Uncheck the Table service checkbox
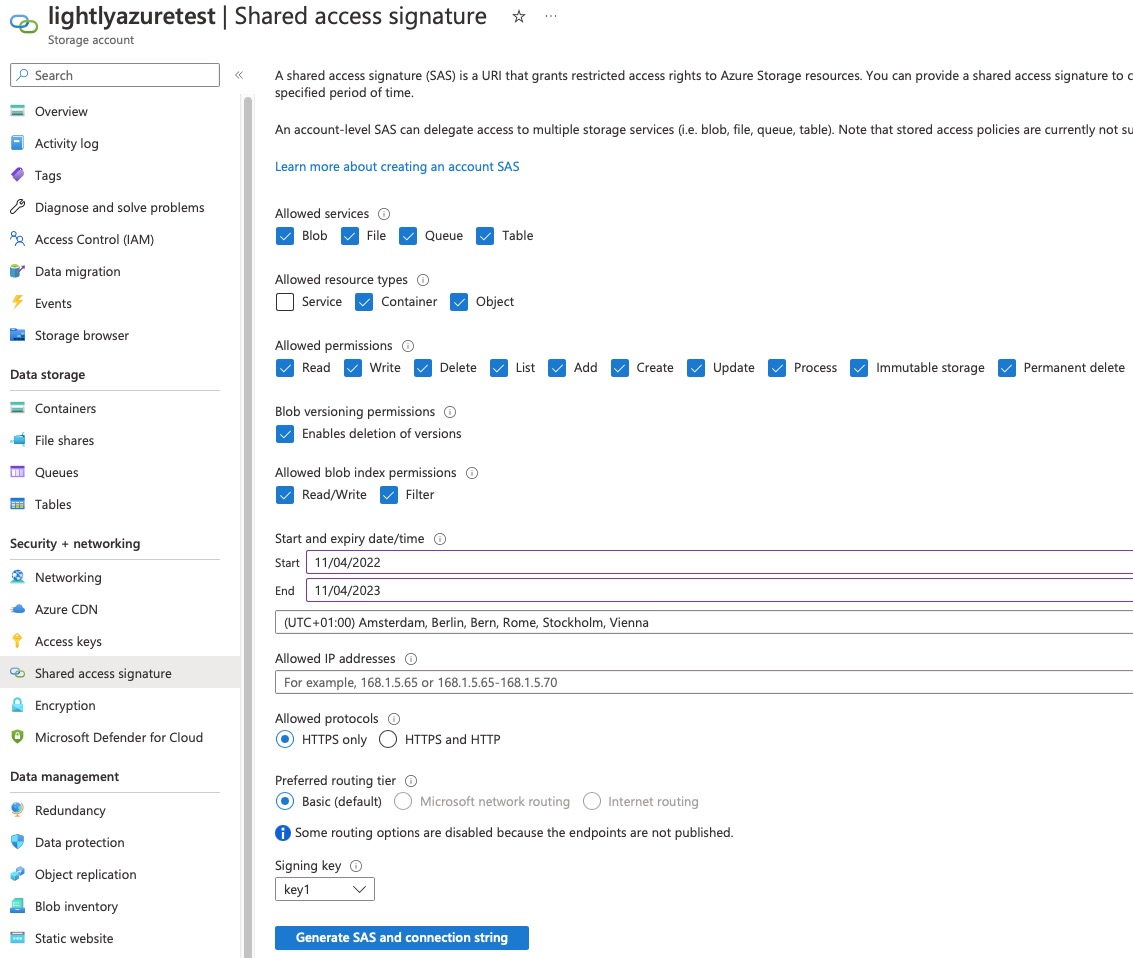1133x958 pixels. [486, 236]
